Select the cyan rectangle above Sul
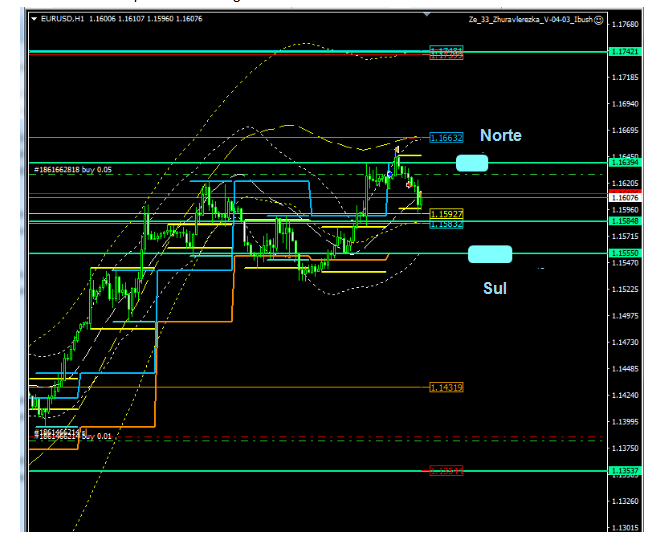Image resolution: width=650 pixels, height=539 pixels. coord(489,253)
